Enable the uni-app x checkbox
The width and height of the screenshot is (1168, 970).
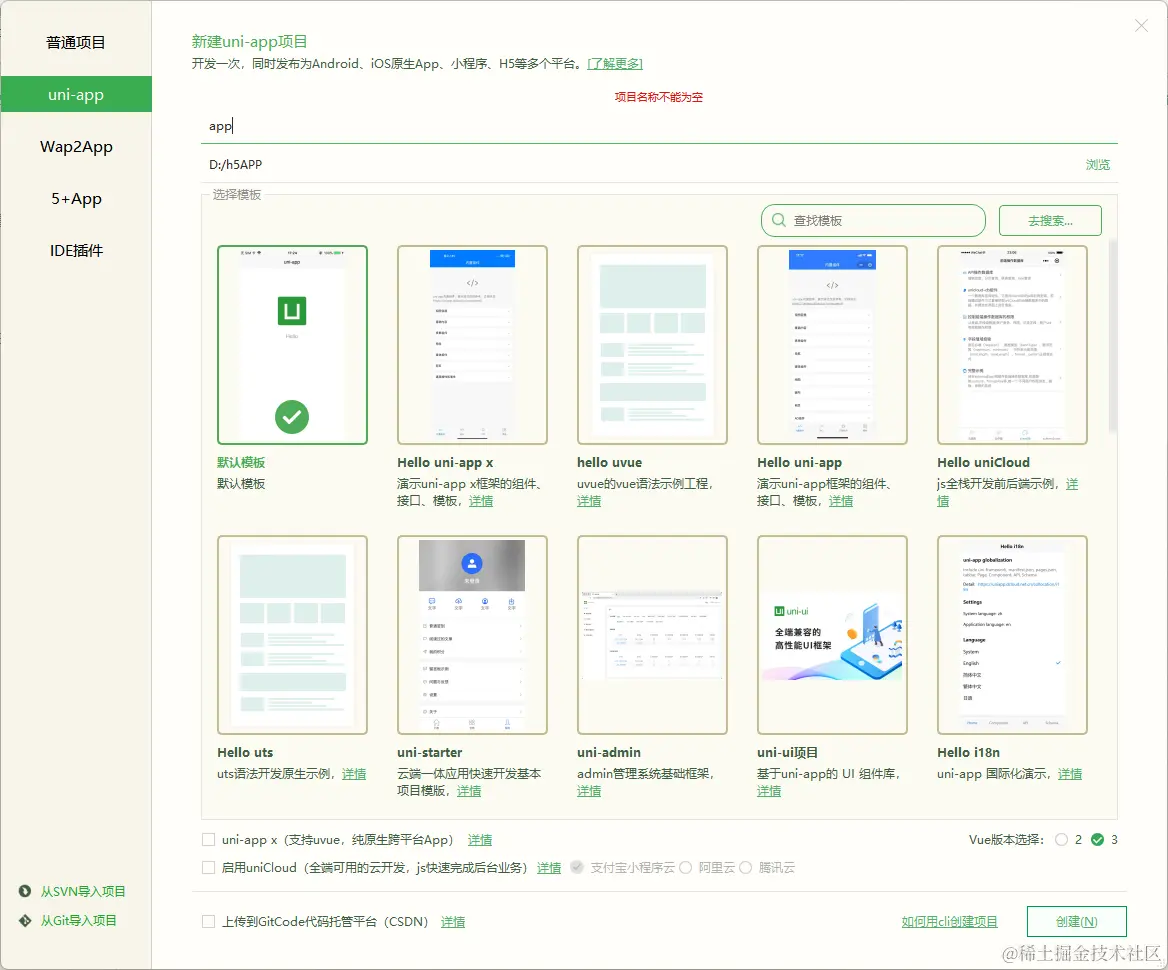(209, 840)
